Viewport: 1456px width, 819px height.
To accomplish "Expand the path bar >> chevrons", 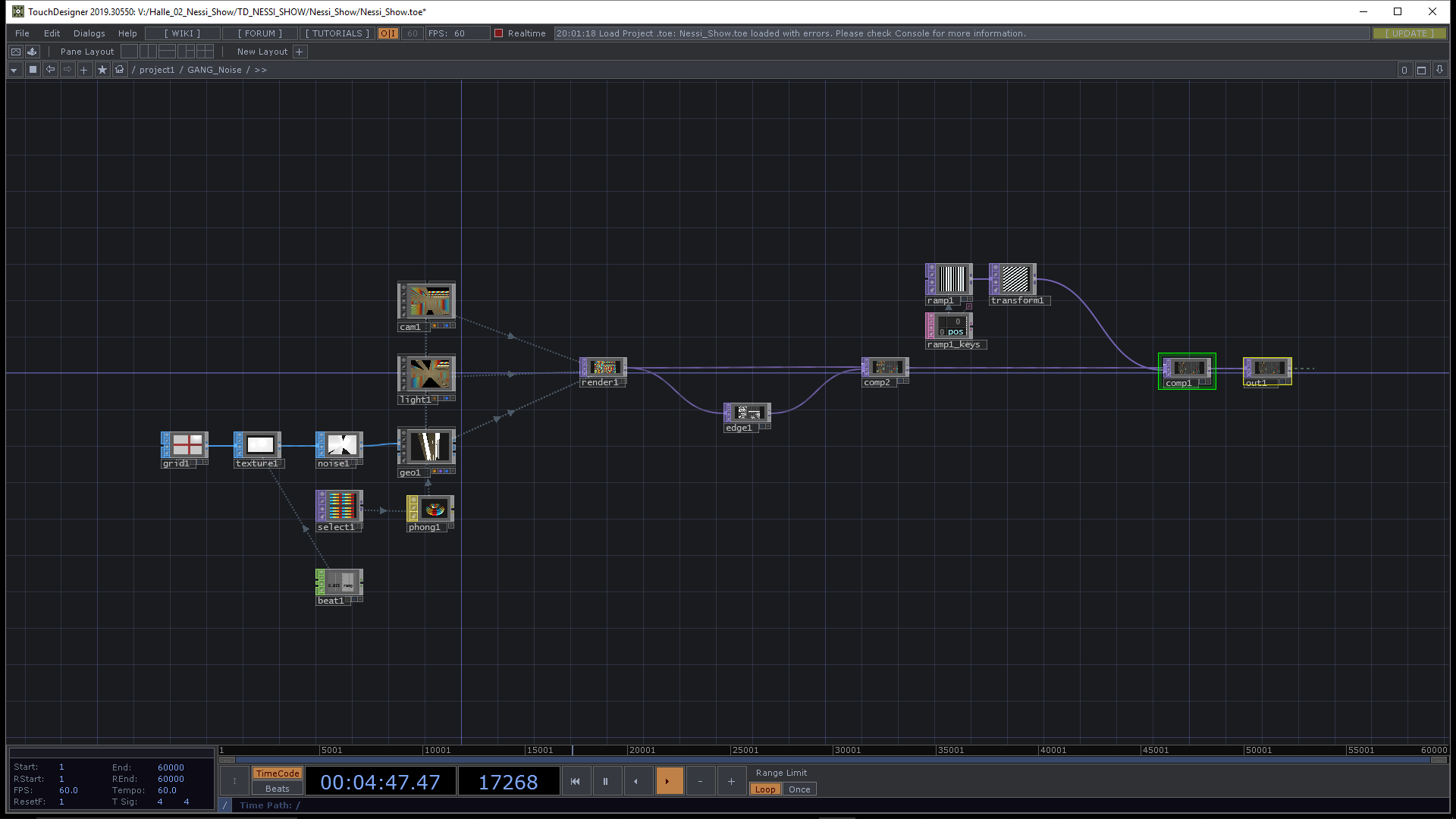I will click(261, 70).
